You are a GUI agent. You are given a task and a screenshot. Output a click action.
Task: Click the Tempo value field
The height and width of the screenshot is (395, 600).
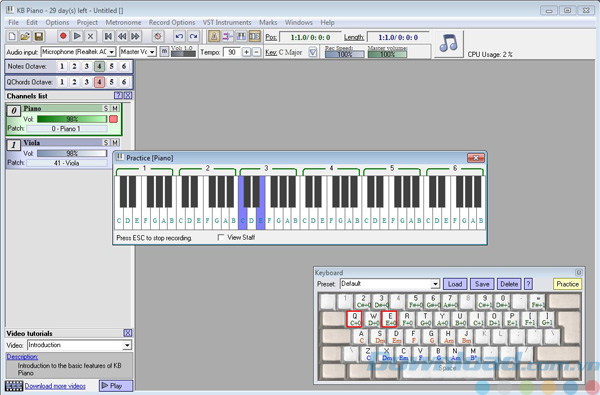point(232,52)
